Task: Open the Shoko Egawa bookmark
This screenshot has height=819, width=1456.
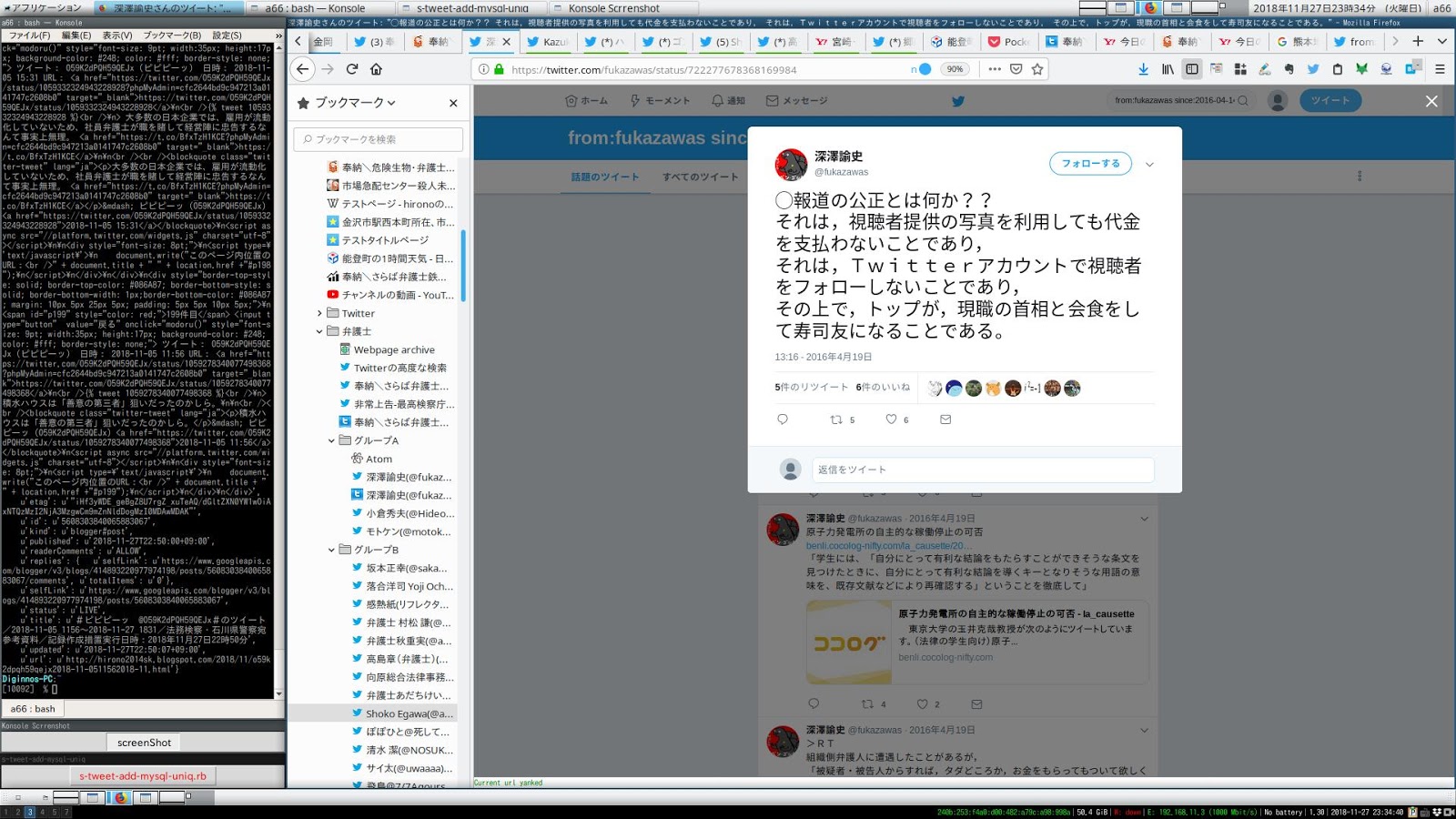Action: pos(401,713)
